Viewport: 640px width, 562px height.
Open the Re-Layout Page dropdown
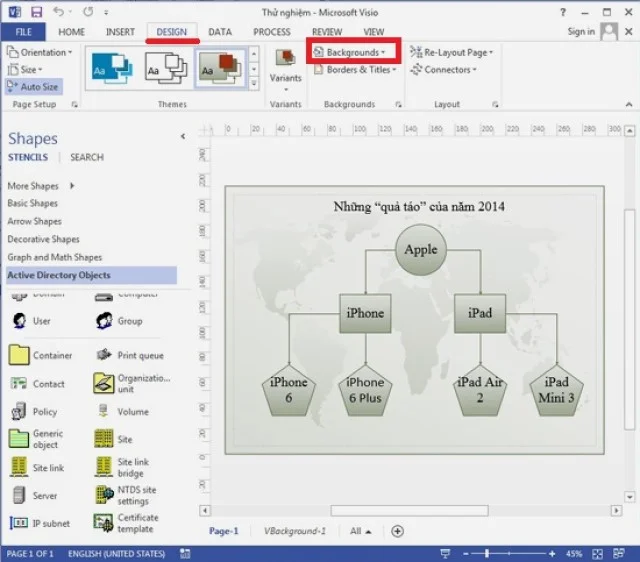(451, 52)
